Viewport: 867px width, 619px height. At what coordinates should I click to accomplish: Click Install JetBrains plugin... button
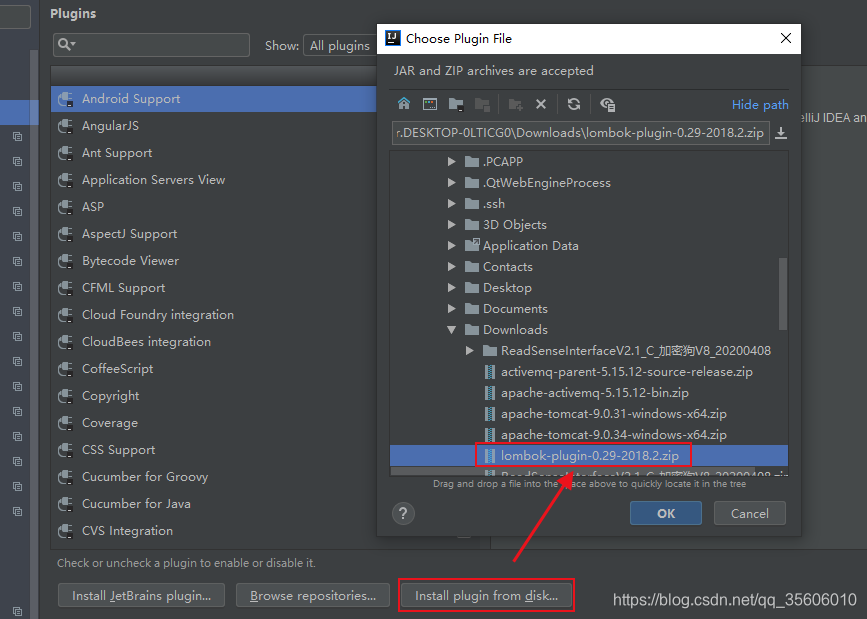click(x=141, y=595)
